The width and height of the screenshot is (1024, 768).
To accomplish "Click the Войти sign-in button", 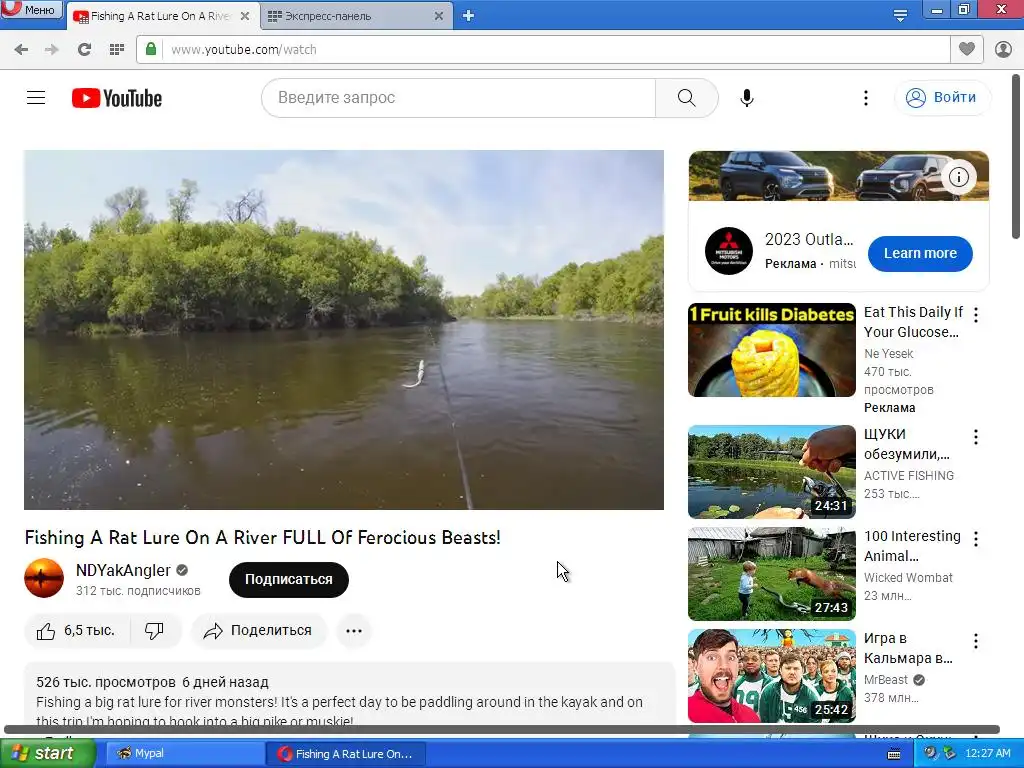I will [x=942, y=98].
